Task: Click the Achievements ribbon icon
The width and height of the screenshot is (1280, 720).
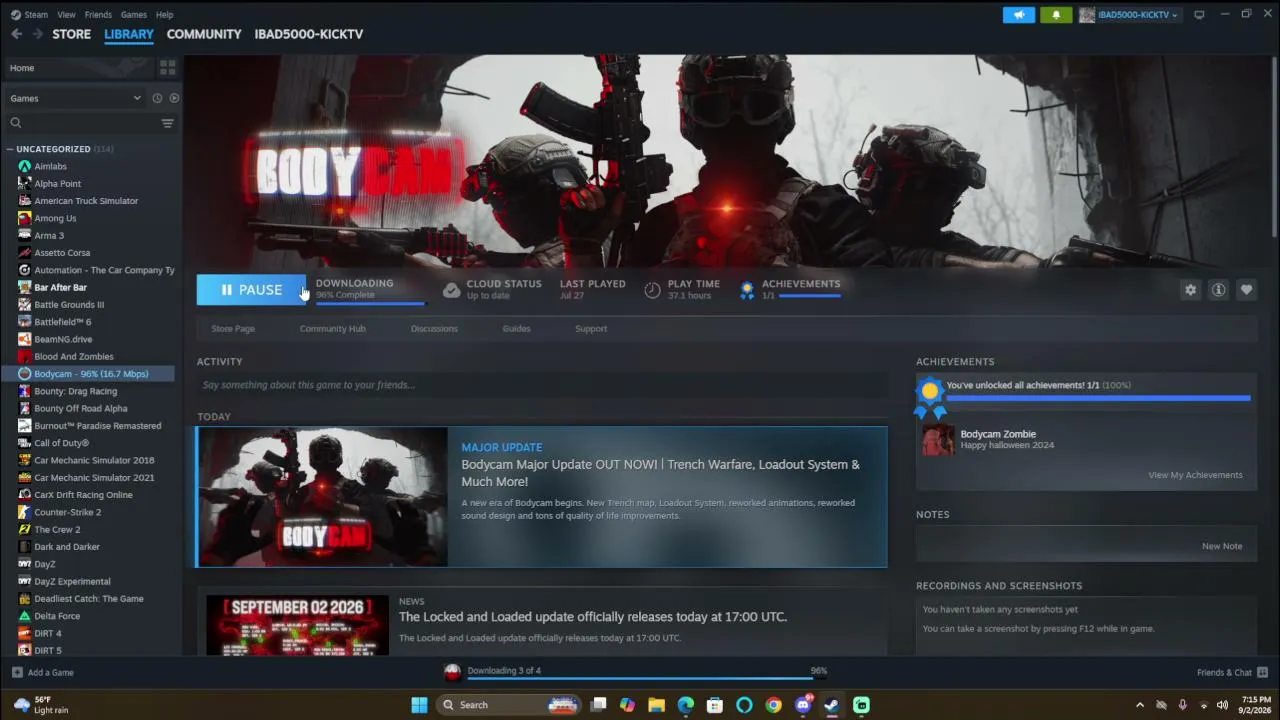Action: pyautogui.click(x=747, y=290)
